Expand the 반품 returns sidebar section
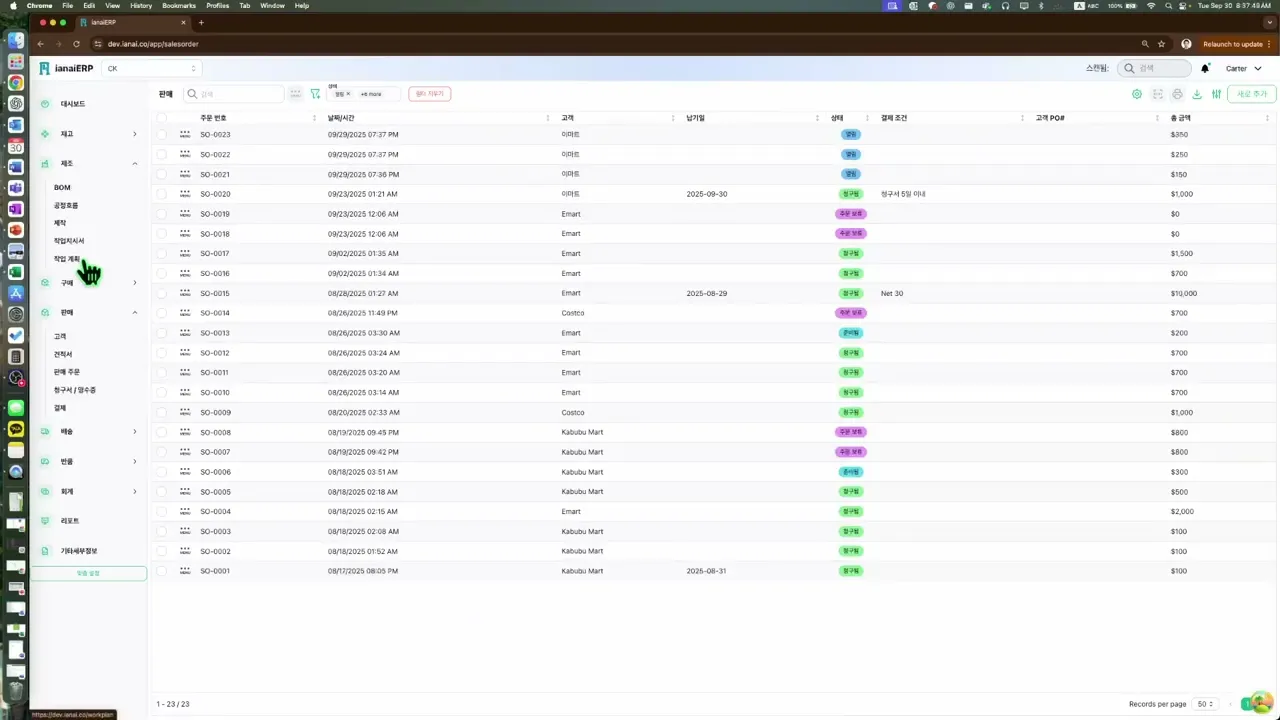Image resolution: width=1280 pixels, height=720 pixels. pyautogui.click(x=135, y=462)
